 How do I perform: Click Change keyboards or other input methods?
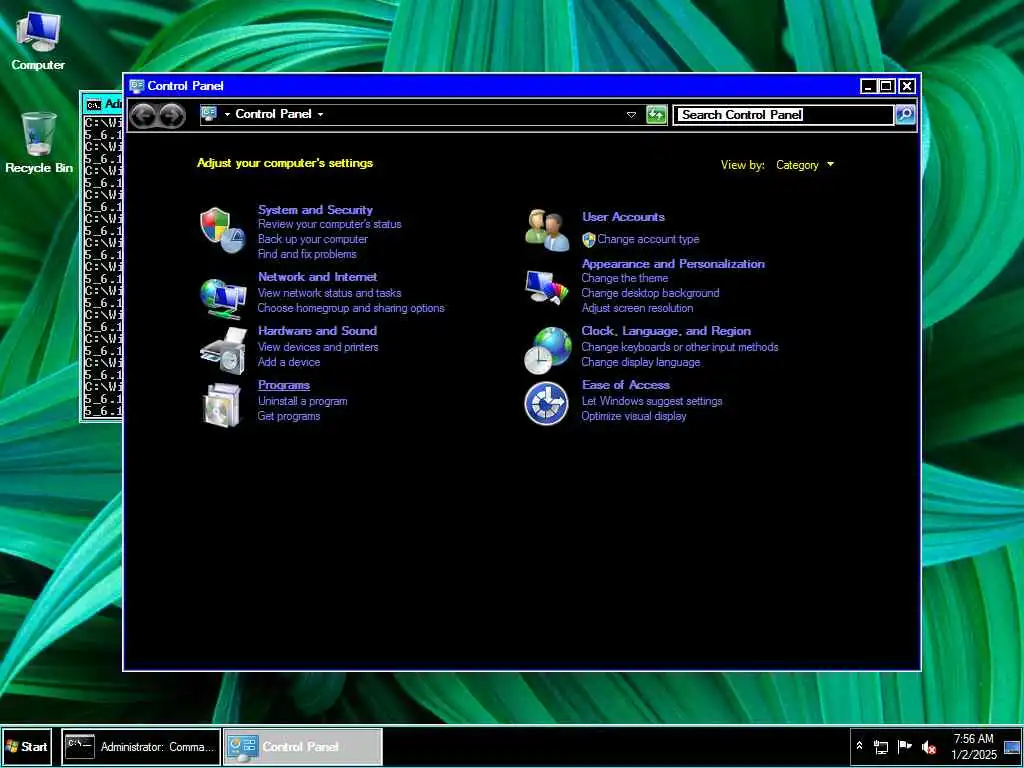pos(680,347)
